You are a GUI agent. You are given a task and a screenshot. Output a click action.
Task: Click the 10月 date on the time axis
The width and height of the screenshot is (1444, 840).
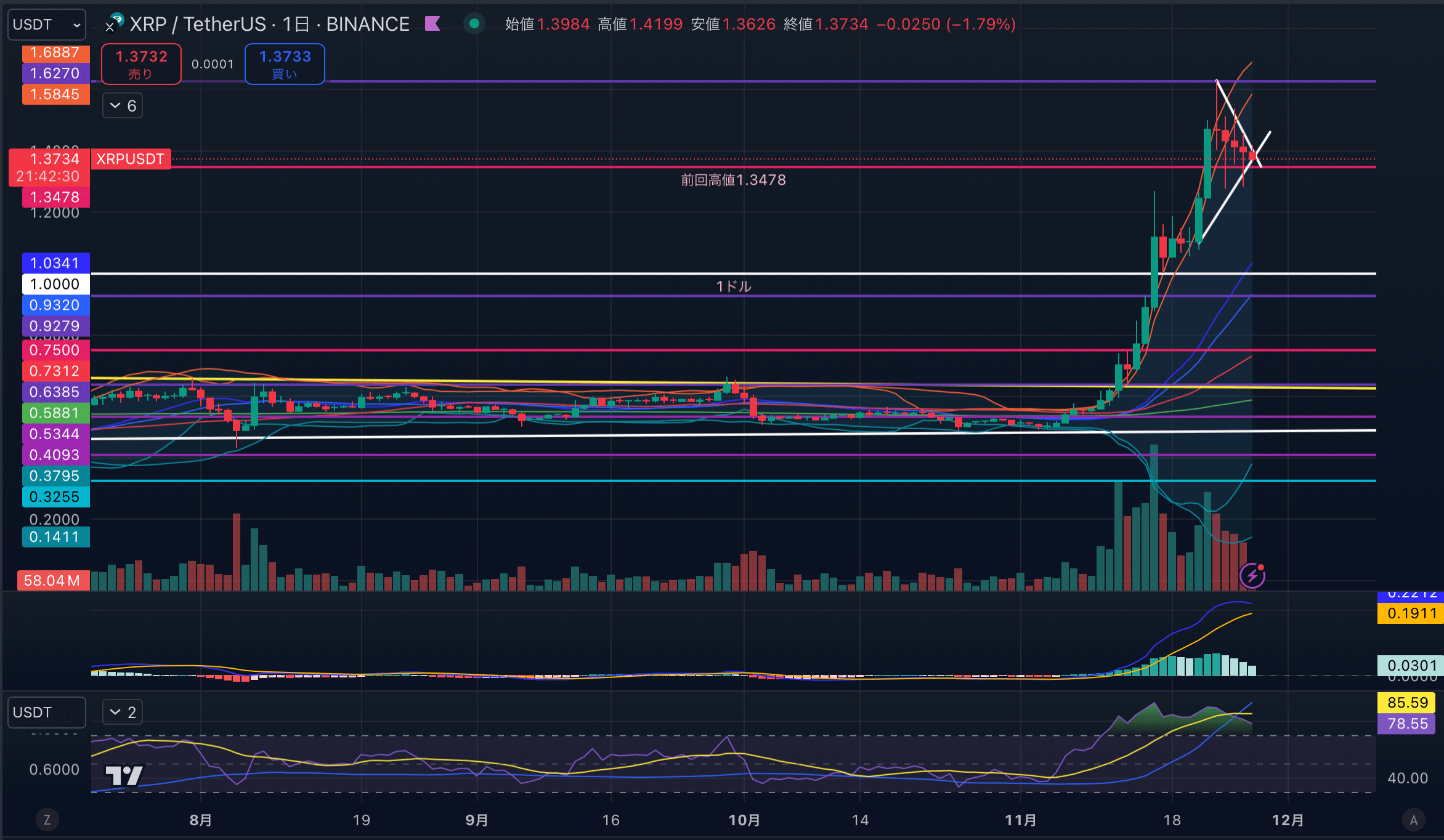(744, 820)
